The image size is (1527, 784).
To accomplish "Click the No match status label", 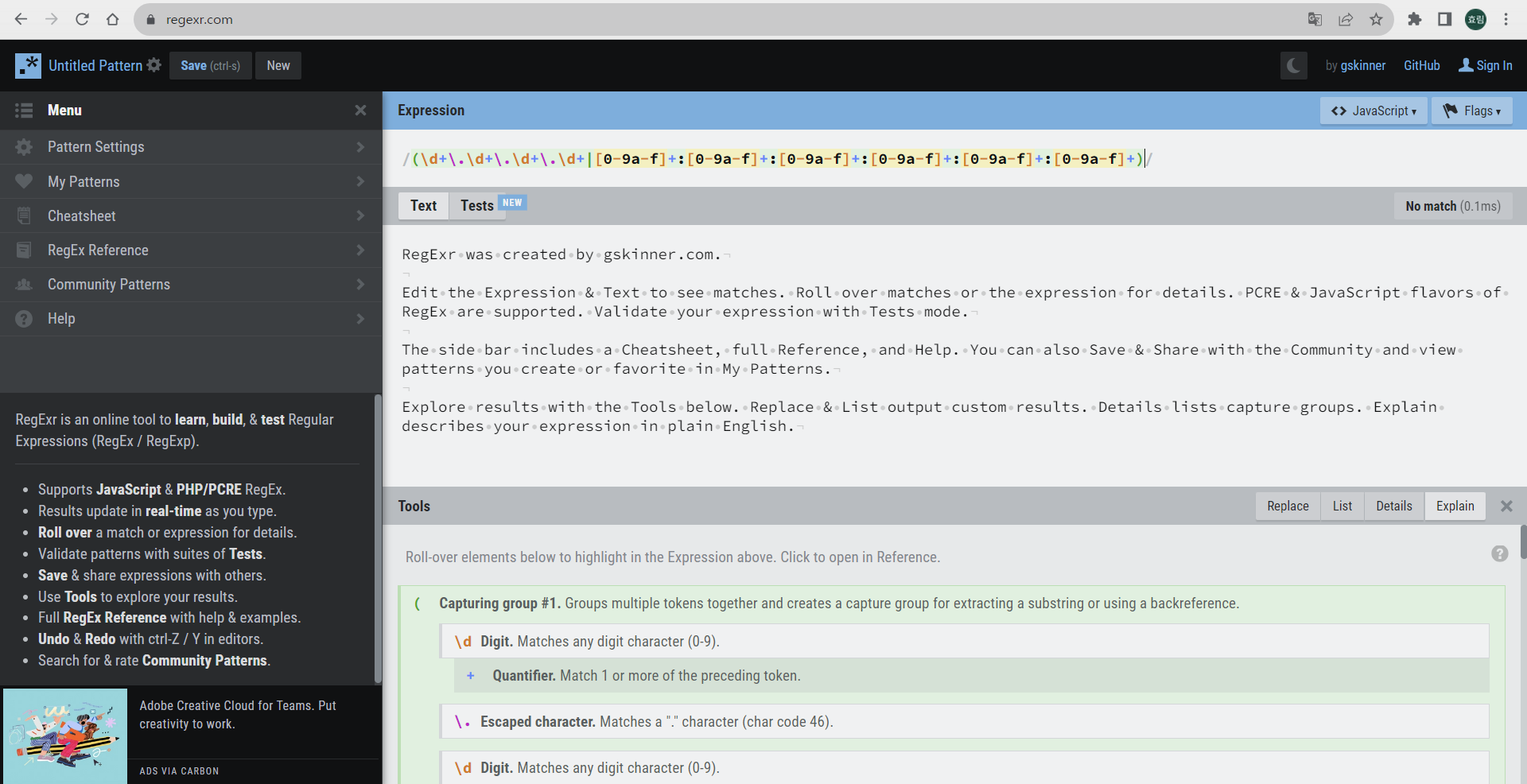I will (x=1453, y=206).
